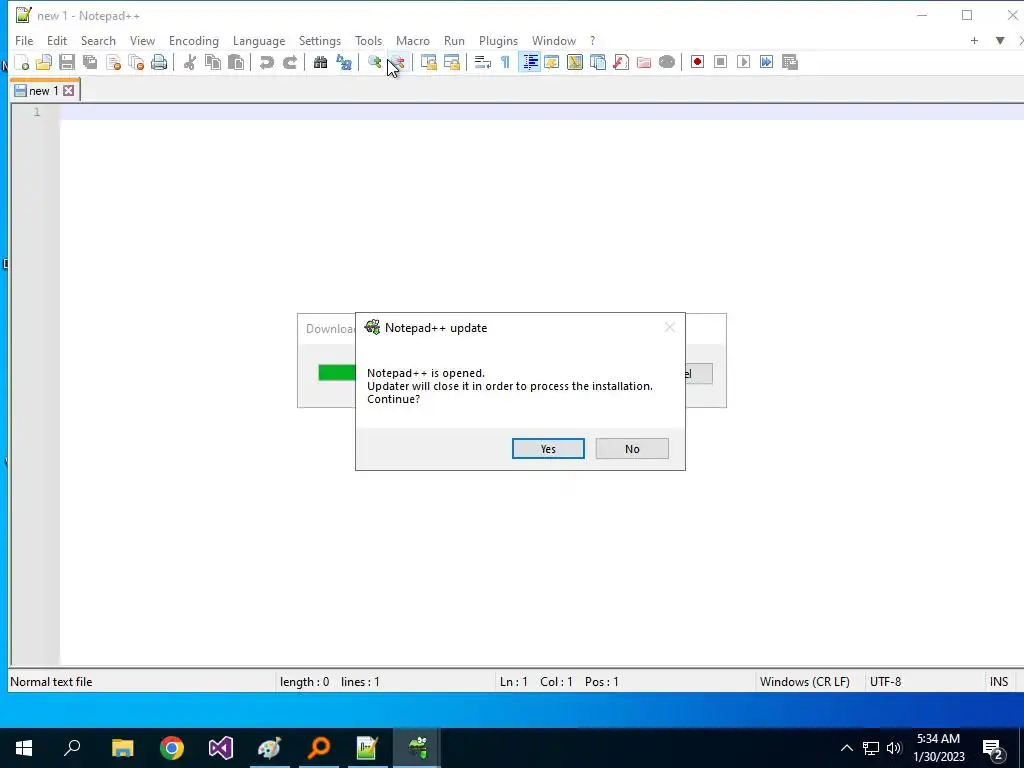Open the File menu

(24, 40)
